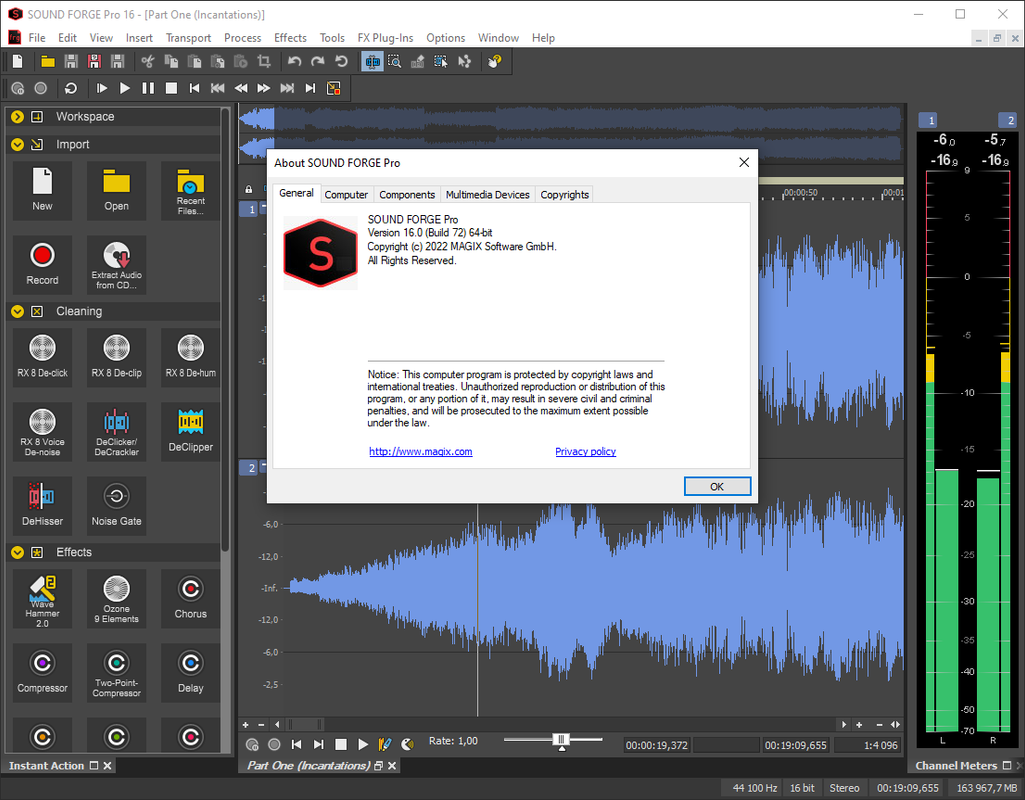Open the Privacy policy link
This screenshot has width=1025, height=800.
585,452
